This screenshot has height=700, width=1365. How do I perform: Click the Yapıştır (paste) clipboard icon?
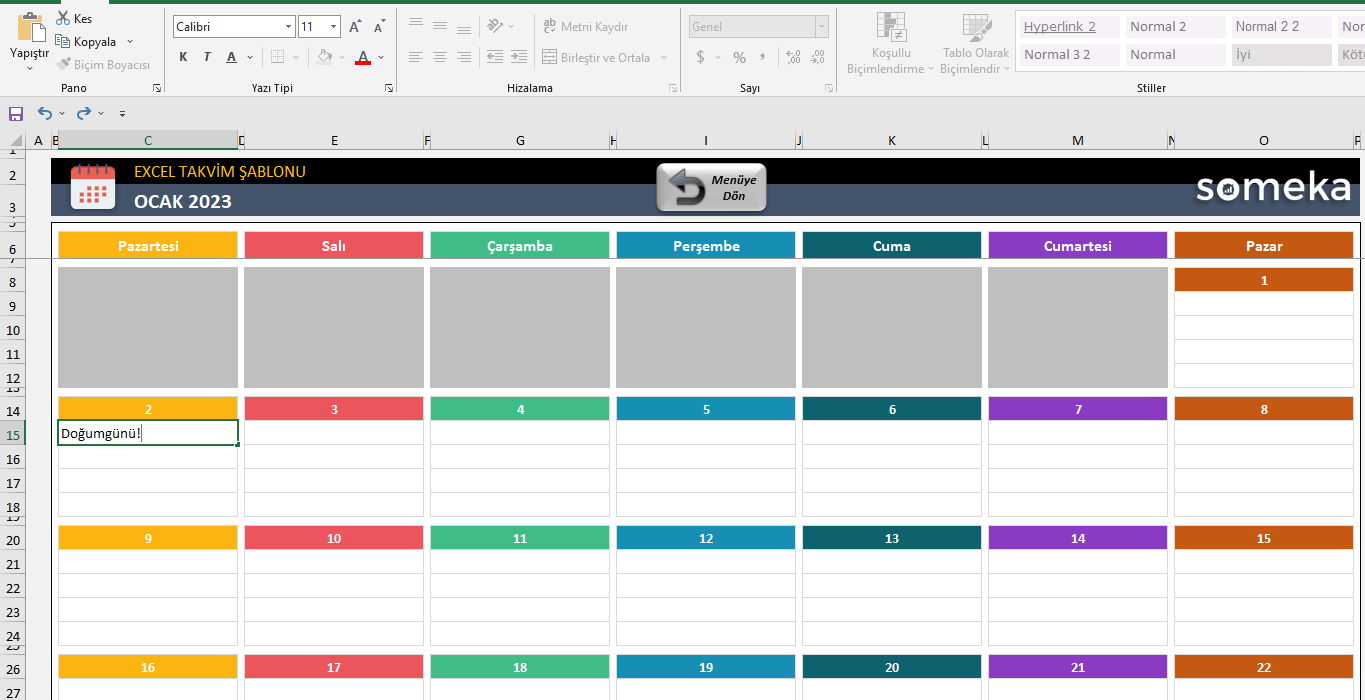coord(30,29)
